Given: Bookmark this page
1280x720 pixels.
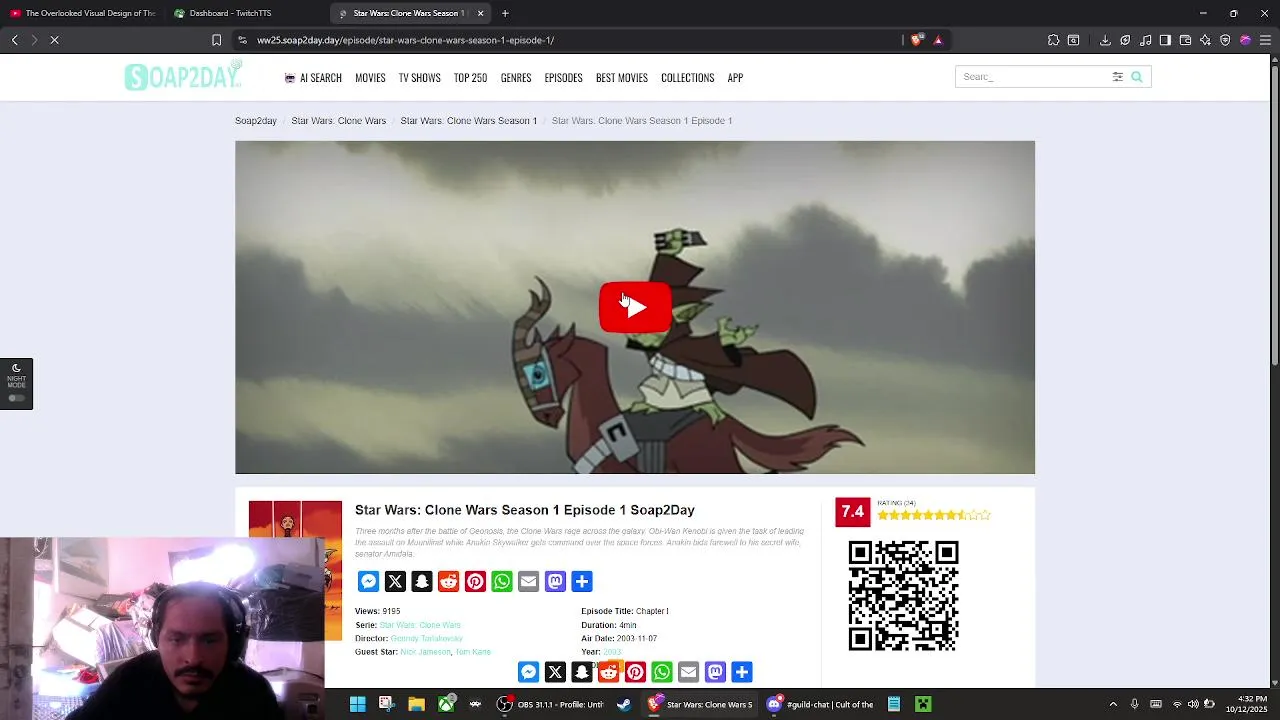Looking at the screenshot, I should click(x=216, y=40).
